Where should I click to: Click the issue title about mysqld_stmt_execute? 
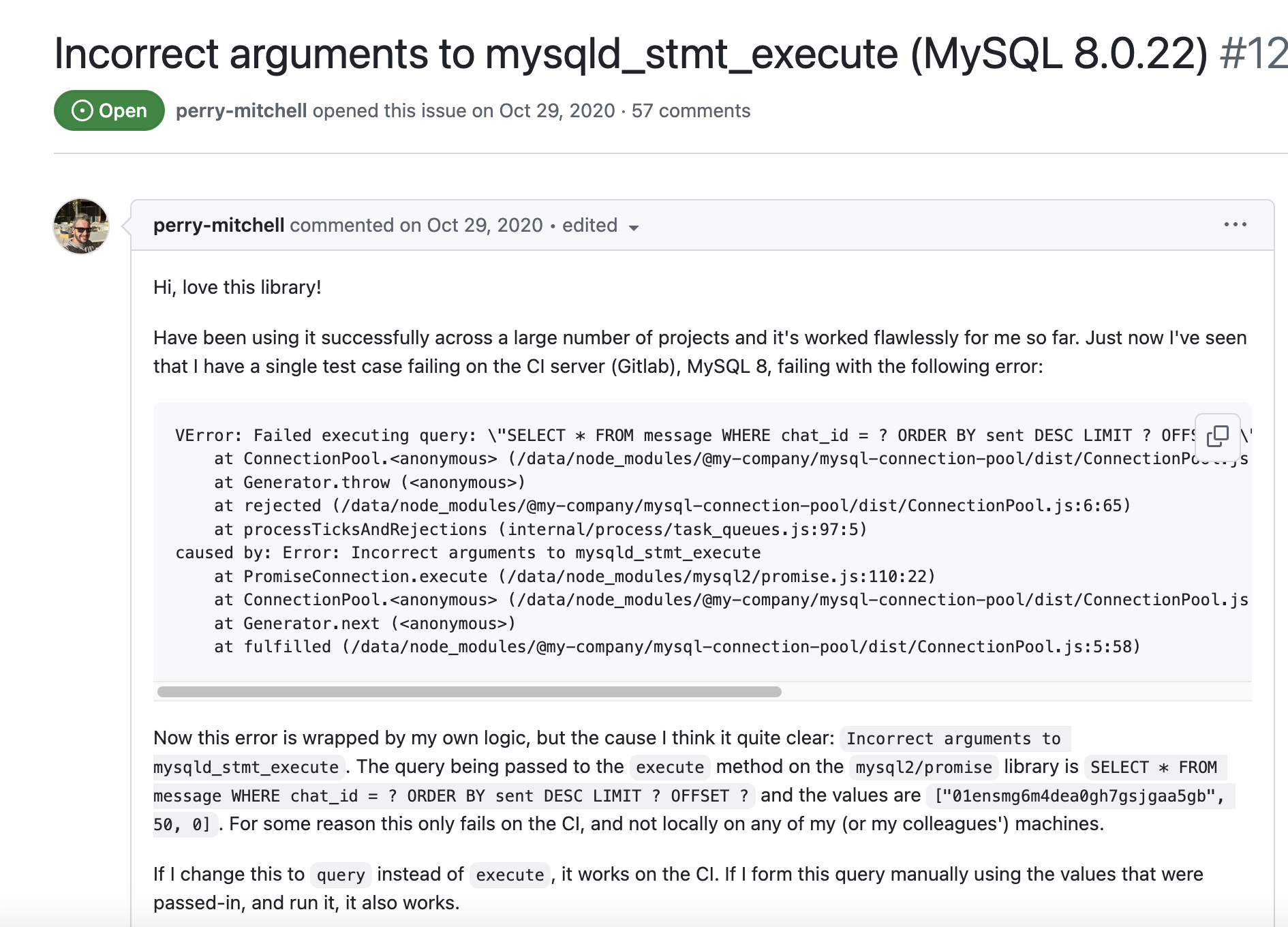pos(631,54)
